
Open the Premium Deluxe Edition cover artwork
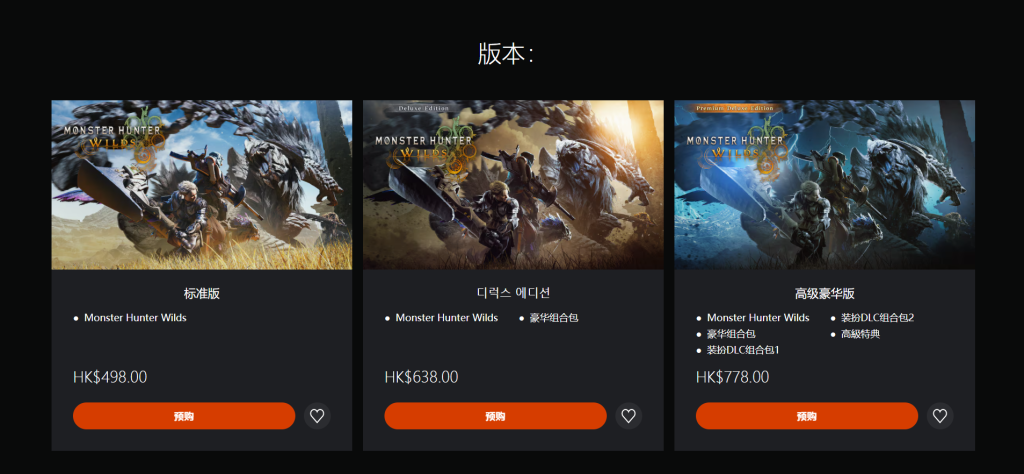pos(825,185)
